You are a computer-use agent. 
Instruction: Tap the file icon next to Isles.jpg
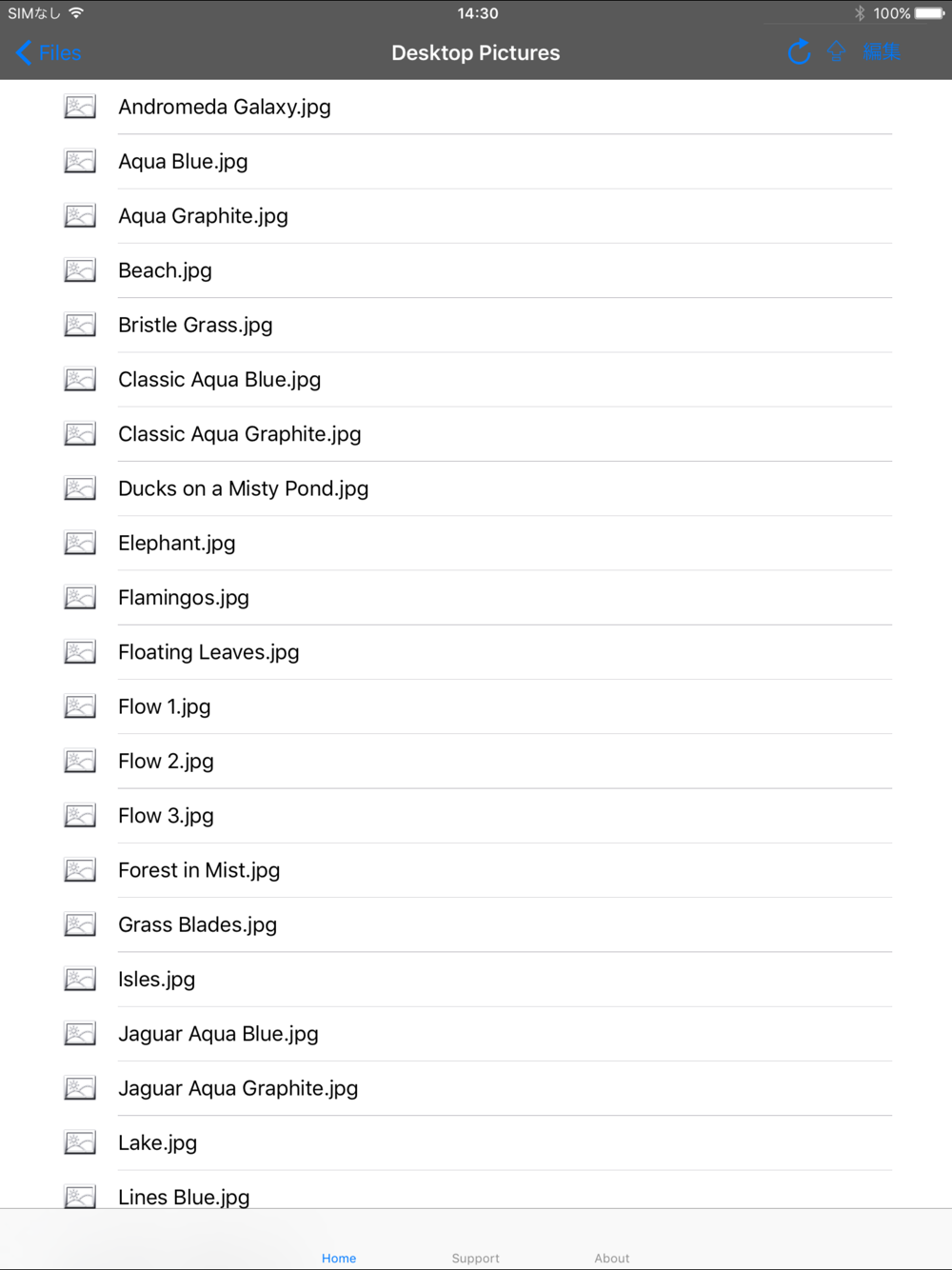click(80, 979)
